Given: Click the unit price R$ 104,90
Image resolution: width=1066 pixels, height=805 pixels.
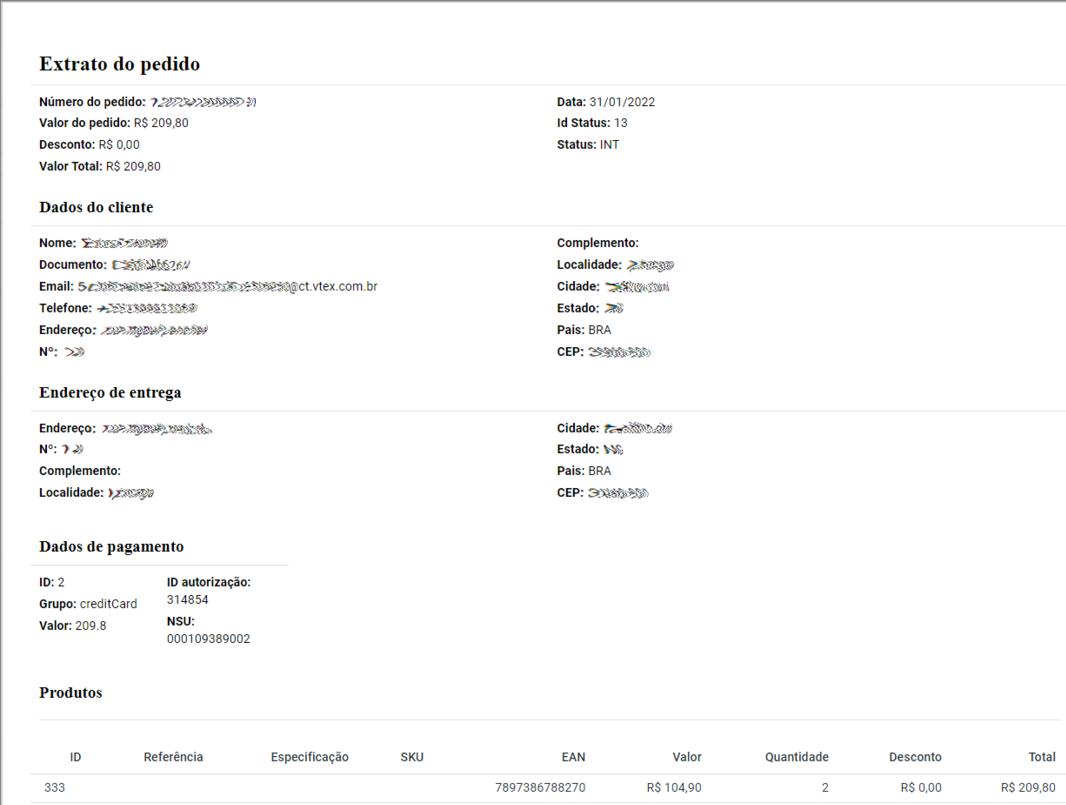Looking at the screenshot, I should click(x=674, y=788).
